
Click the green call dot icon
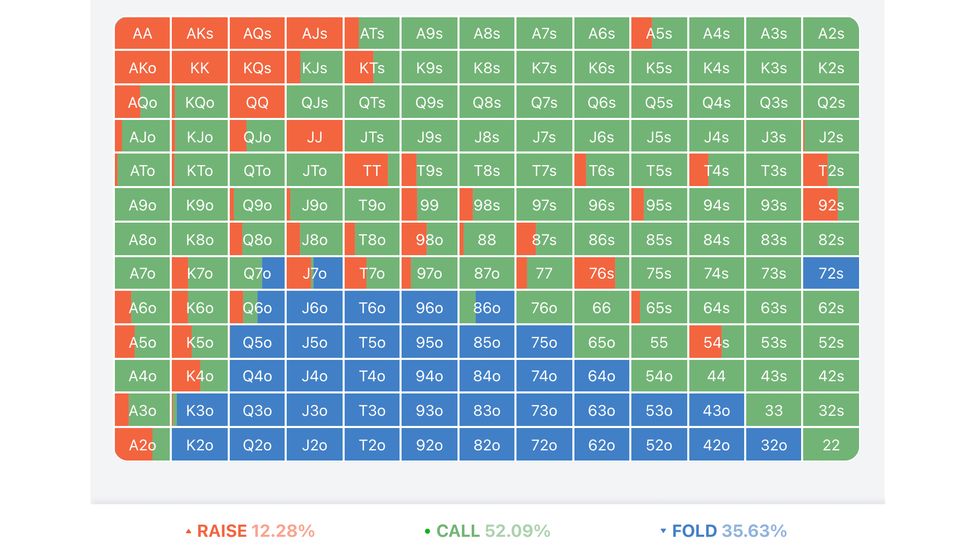click(x=428, y=531)
